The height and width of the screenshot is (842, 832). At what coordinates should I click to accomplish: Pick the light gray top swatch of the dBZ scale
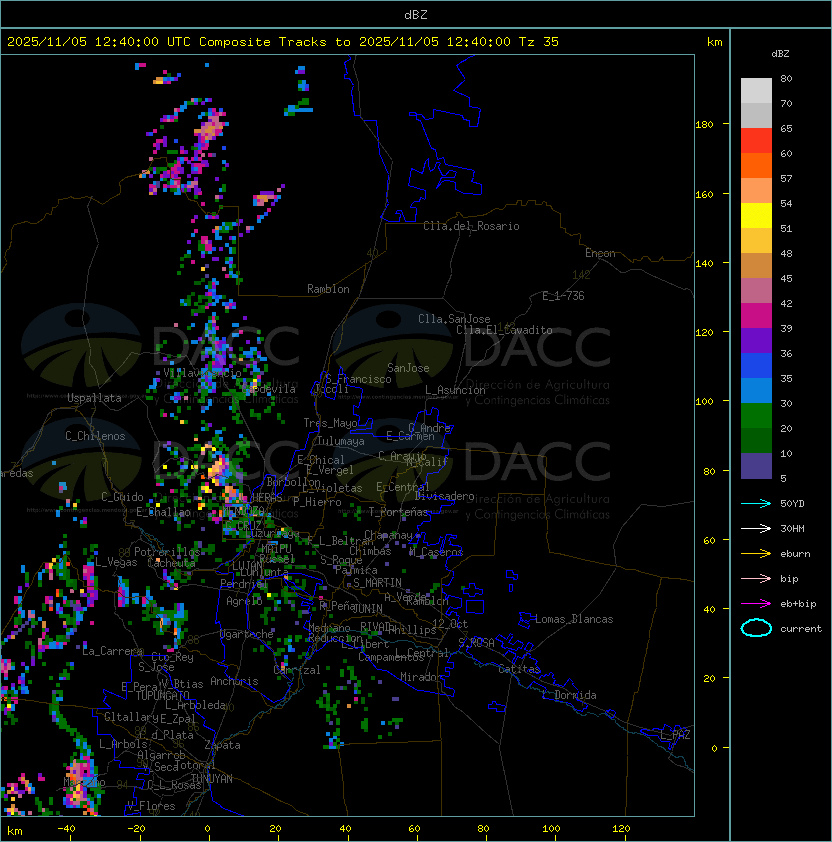pos(756,91)
